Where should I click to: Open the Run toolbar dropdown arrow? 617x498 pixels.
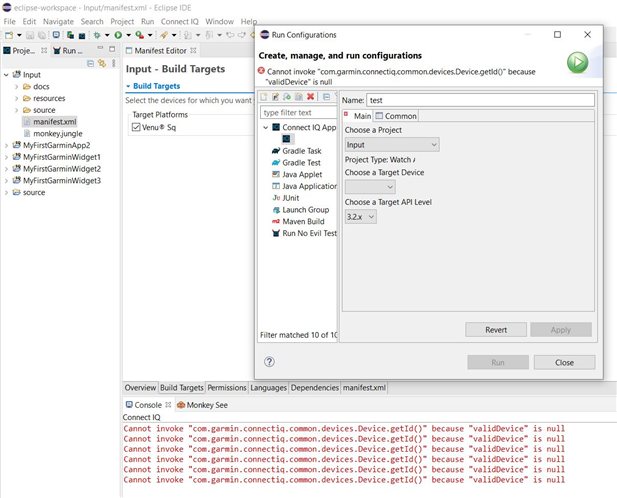128,35
